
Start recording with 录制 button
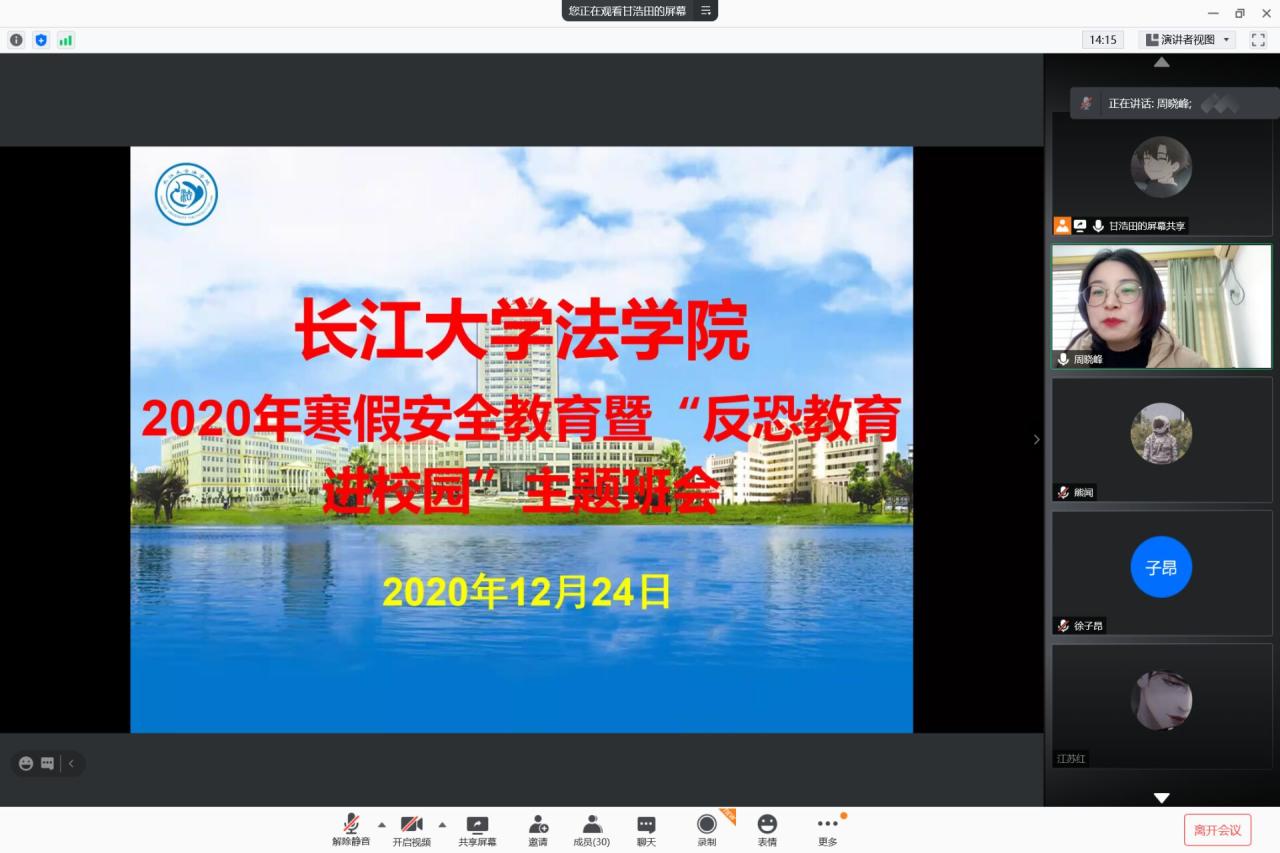point(707,829)
